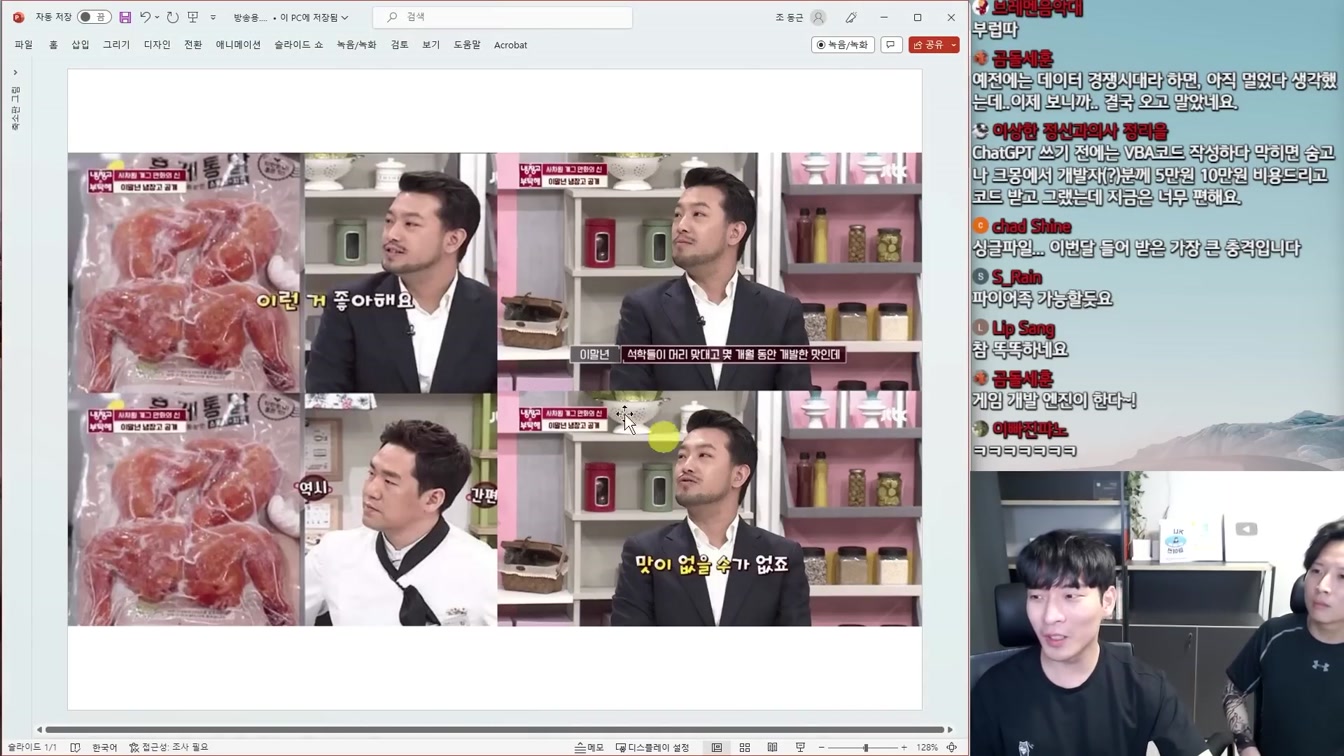Switch to the 삽입 ribbon tab
Screen dimensions: 1344x756
tap(80, 45)
